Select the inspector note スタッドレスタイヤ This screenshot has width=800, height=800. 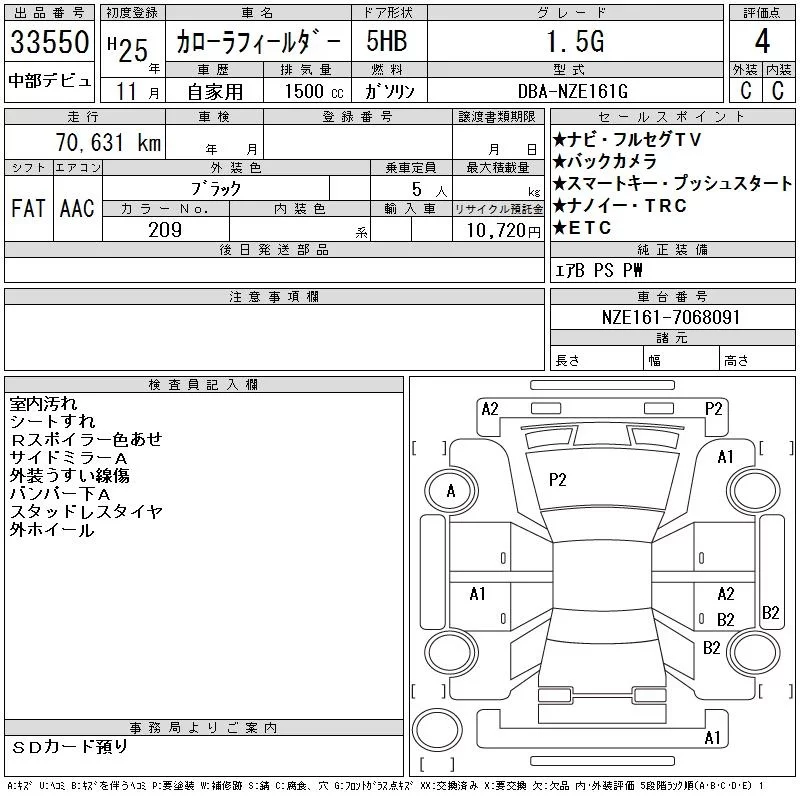coord(86,512)
